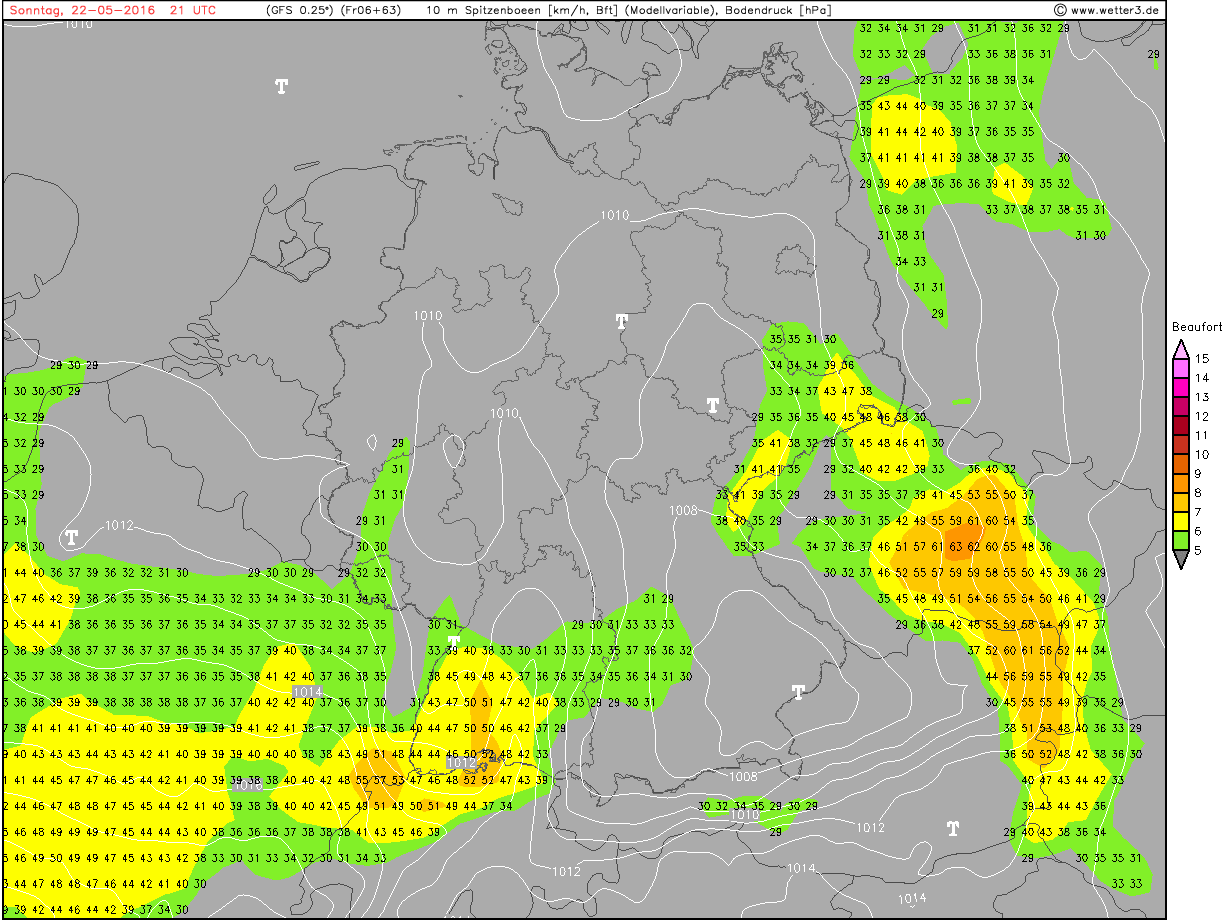Click the pink upward triangle above Beaufort 15
Viewport: 1229px width, 922px height.
[x=1180, y=349]
